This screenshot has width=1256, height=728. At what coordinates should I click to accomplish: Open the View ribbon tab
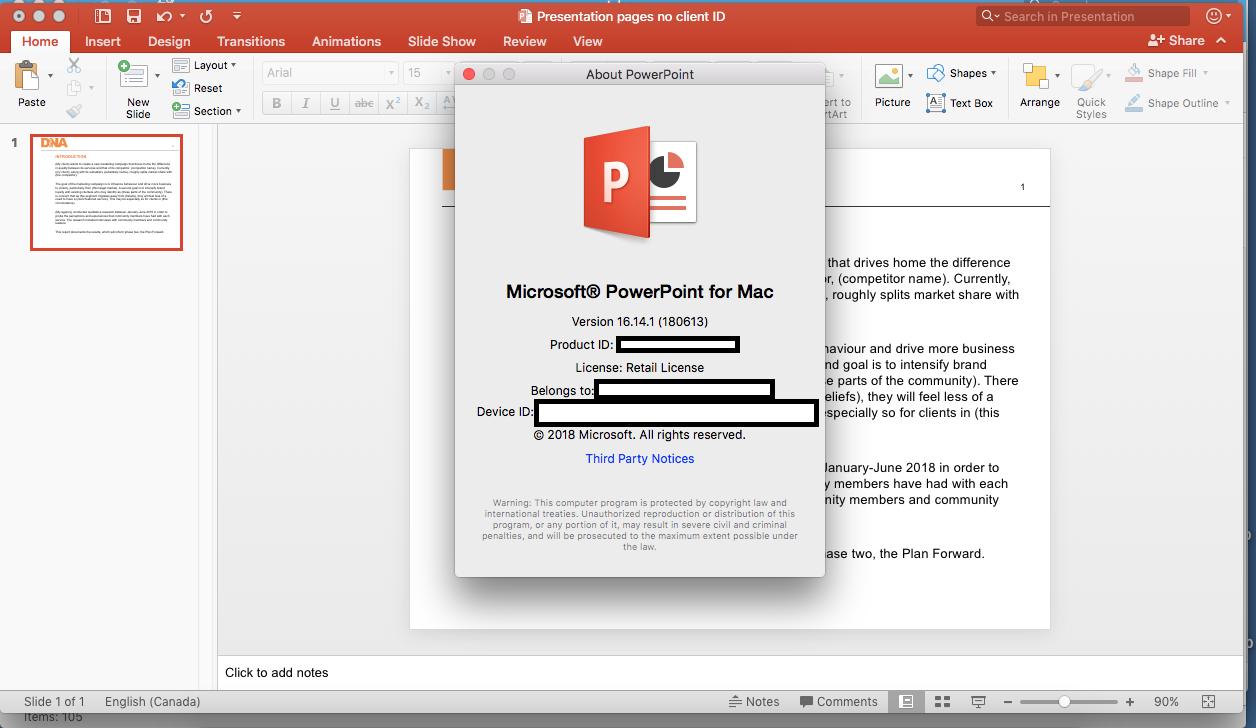pos(588,41)
